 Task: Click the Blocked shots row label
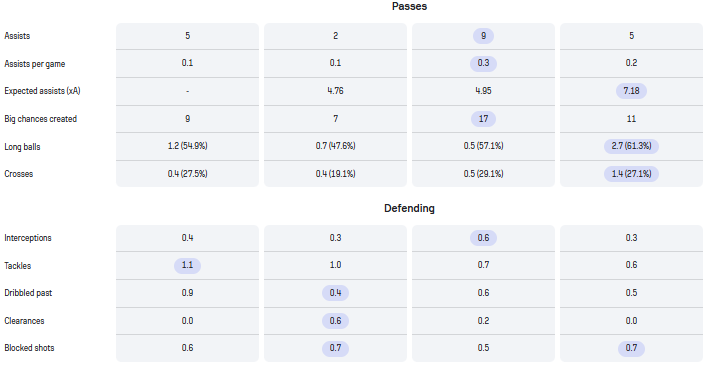coord(29,348)
